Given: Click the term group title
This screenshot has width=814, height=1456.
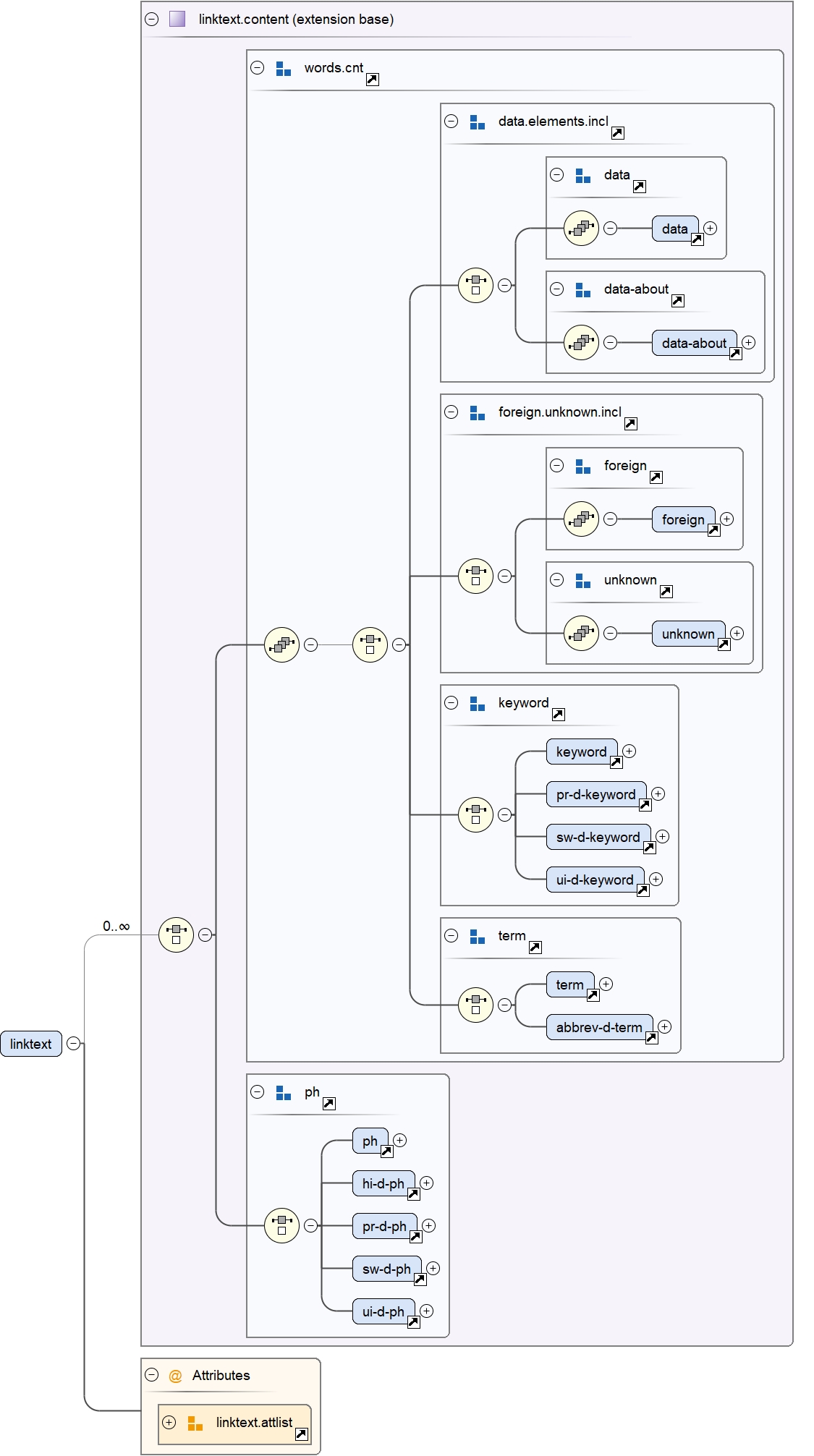Looking at the screenshot, I should [x=512, y=936].
